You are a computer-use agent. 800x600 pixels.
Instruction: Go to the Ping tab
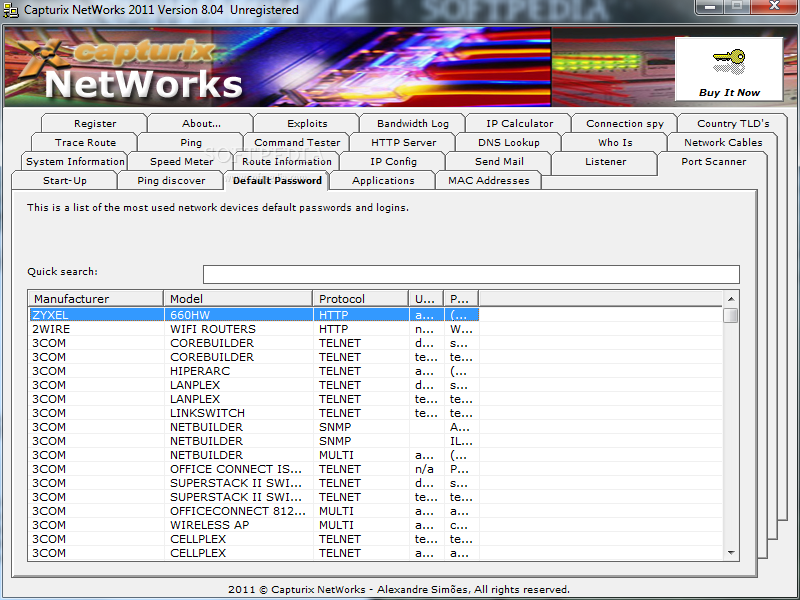[191, 142]
